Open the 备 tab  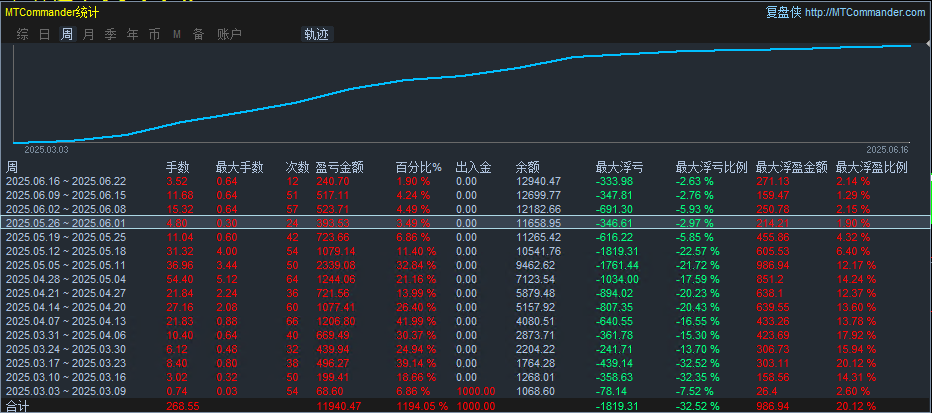point(199,34)
